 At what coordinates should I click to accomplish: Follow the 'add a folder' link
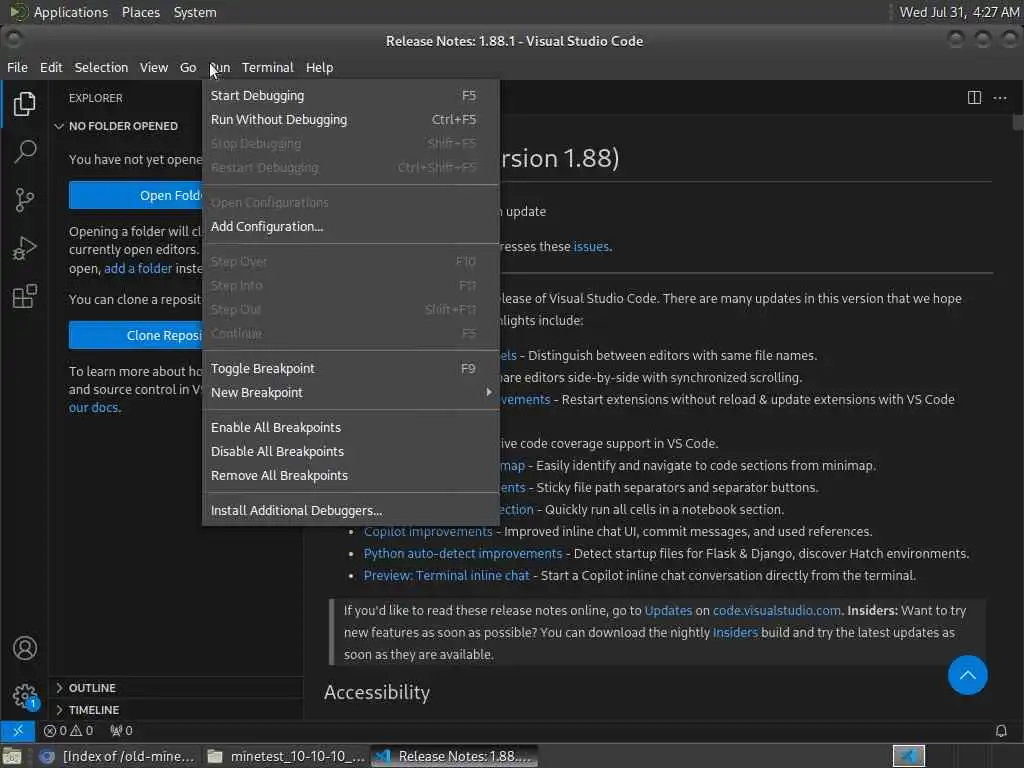138,268
